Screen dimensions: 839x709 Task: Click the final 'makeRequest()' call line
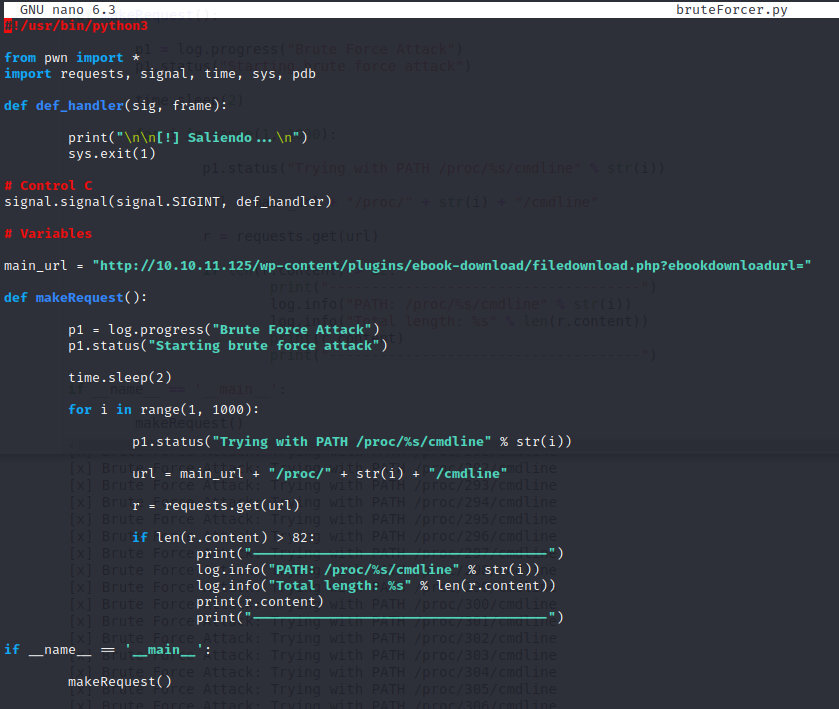(120, 682)
